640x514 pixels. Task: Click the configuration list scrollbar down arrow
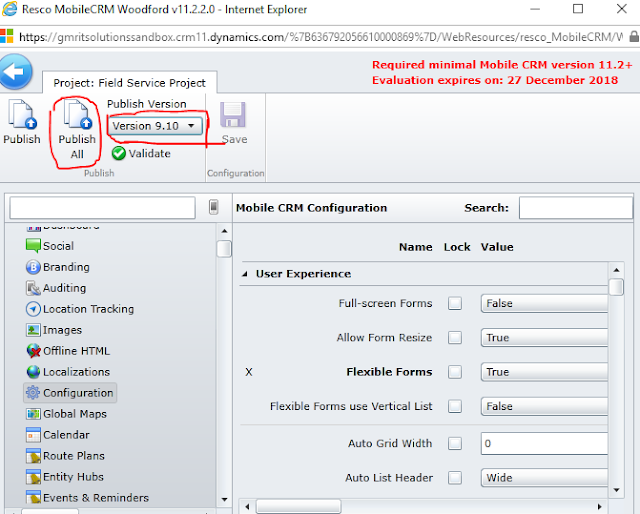pyautogui.click(x=616, y=490)
